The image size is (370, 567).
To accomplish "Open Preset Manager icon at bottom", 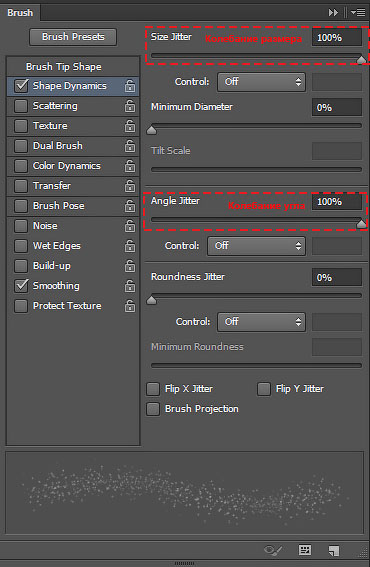I will [305, 550].
